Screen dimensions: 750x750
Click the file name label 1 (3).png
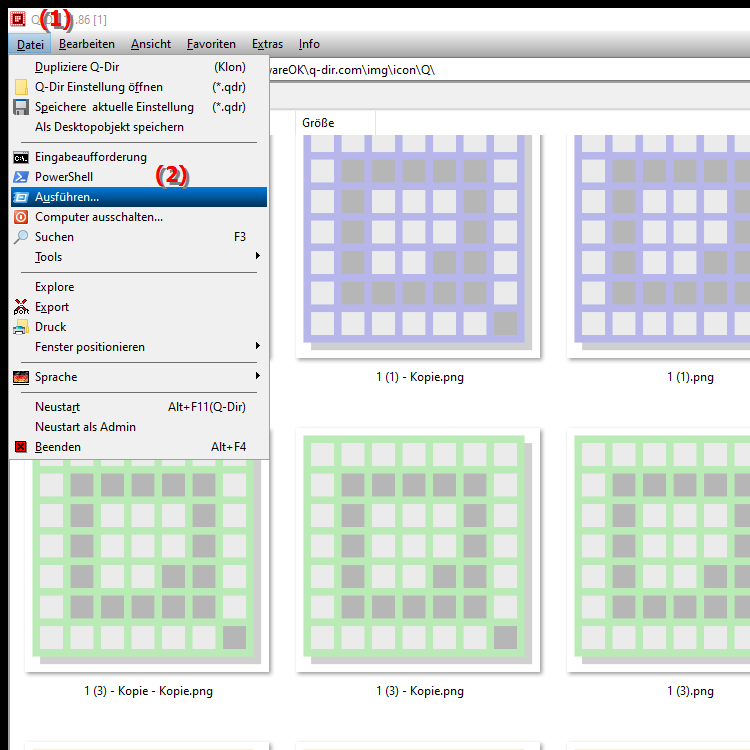pos(690,692)
